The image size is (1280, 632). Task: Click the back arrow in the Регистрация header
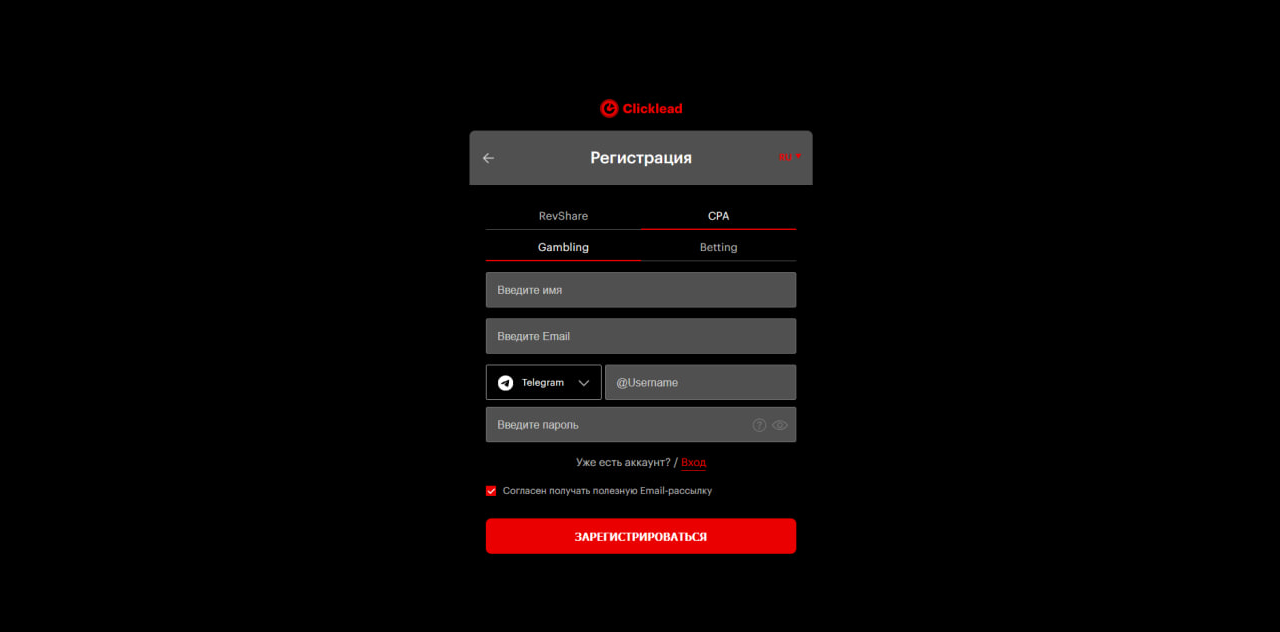(488, 158)
